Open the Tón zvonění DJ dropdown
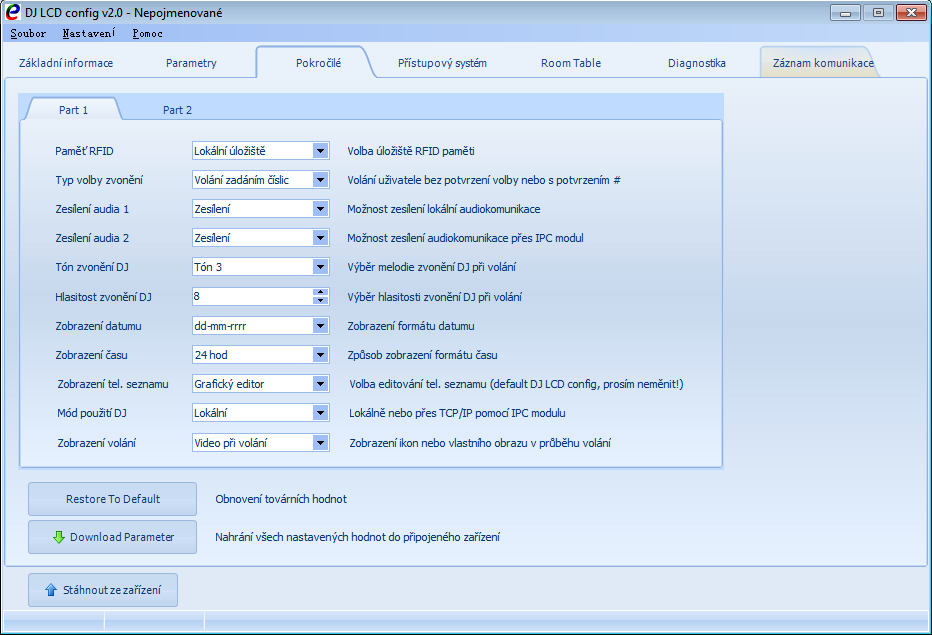 (320, 267)
